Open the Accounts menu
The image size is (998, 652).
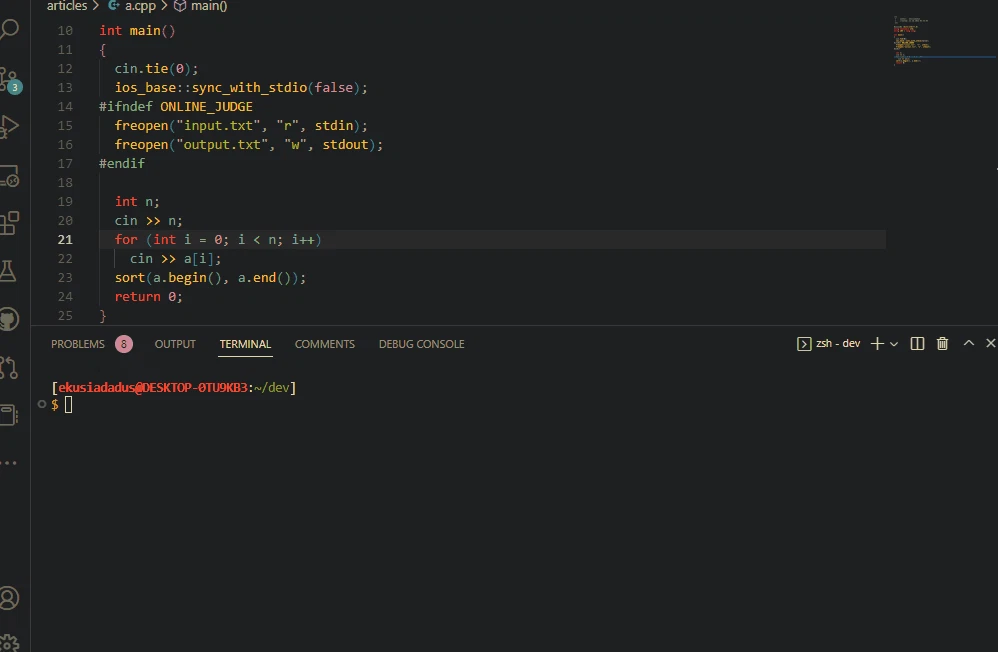(x=9, y=599)
